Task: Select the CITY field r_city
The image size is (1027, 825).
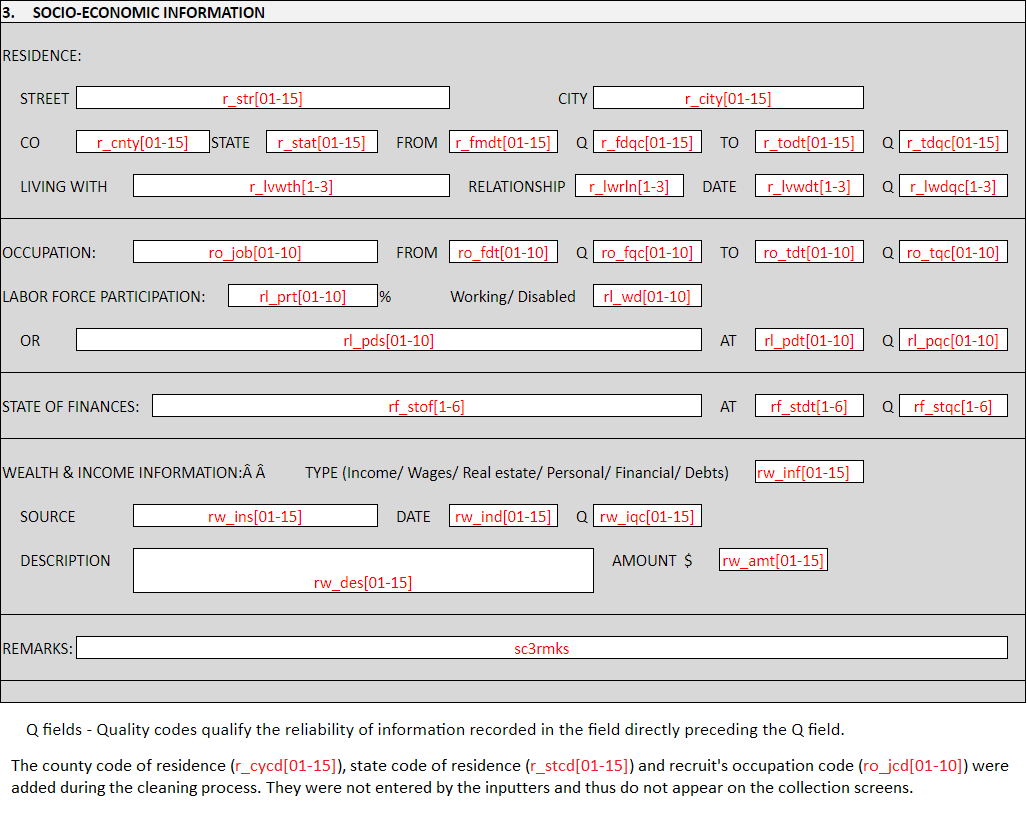Action: coord(728,98)
